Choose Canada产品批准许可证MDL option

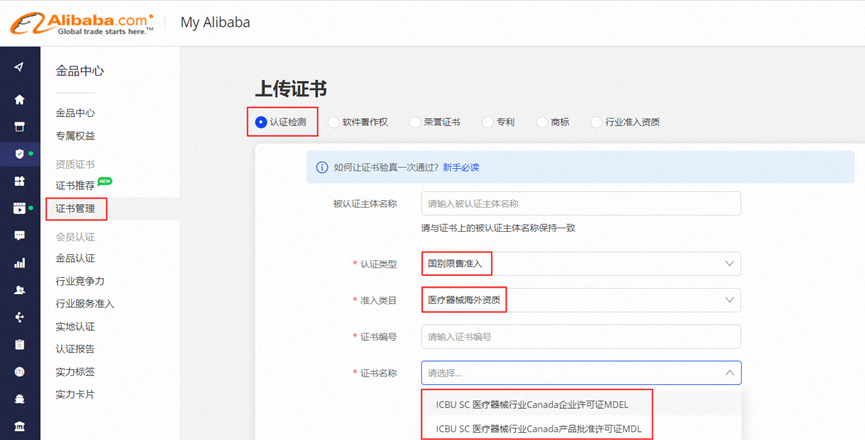pos(538,428)
